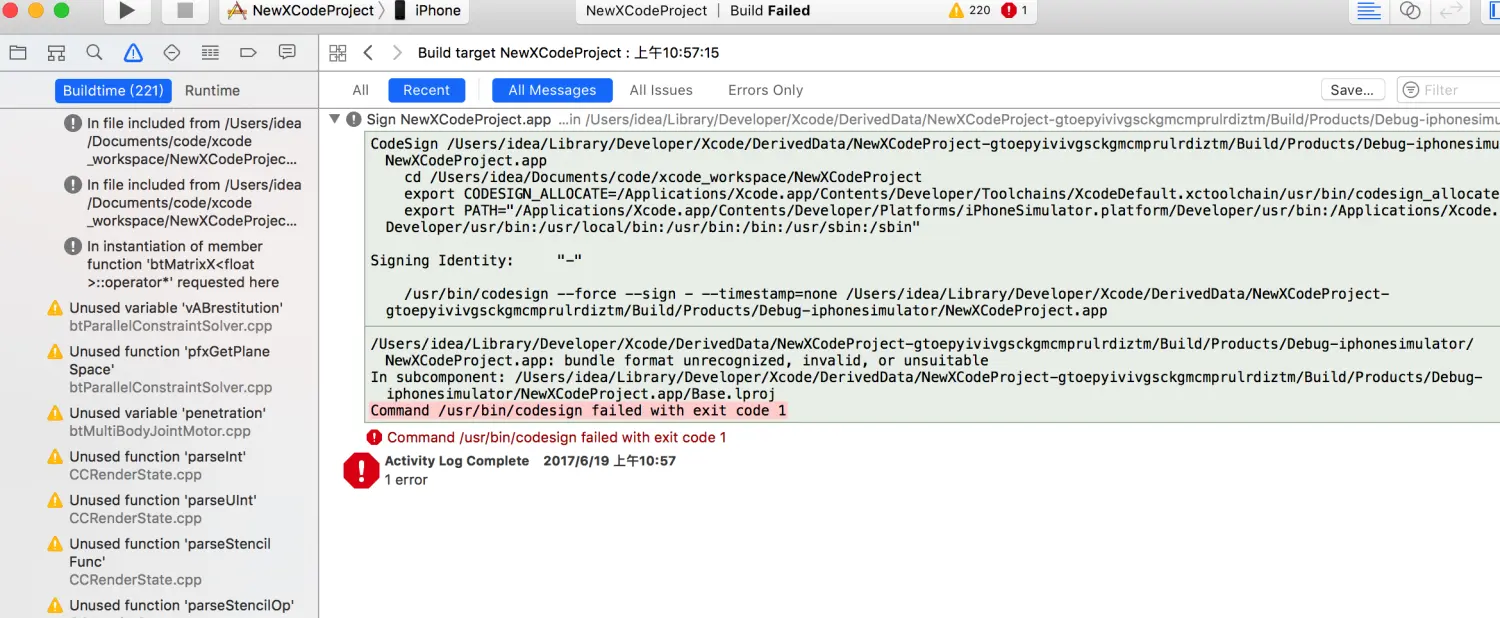
Task: Click 'bundle format unrecognized' log line
Action: tap(686, 360)
